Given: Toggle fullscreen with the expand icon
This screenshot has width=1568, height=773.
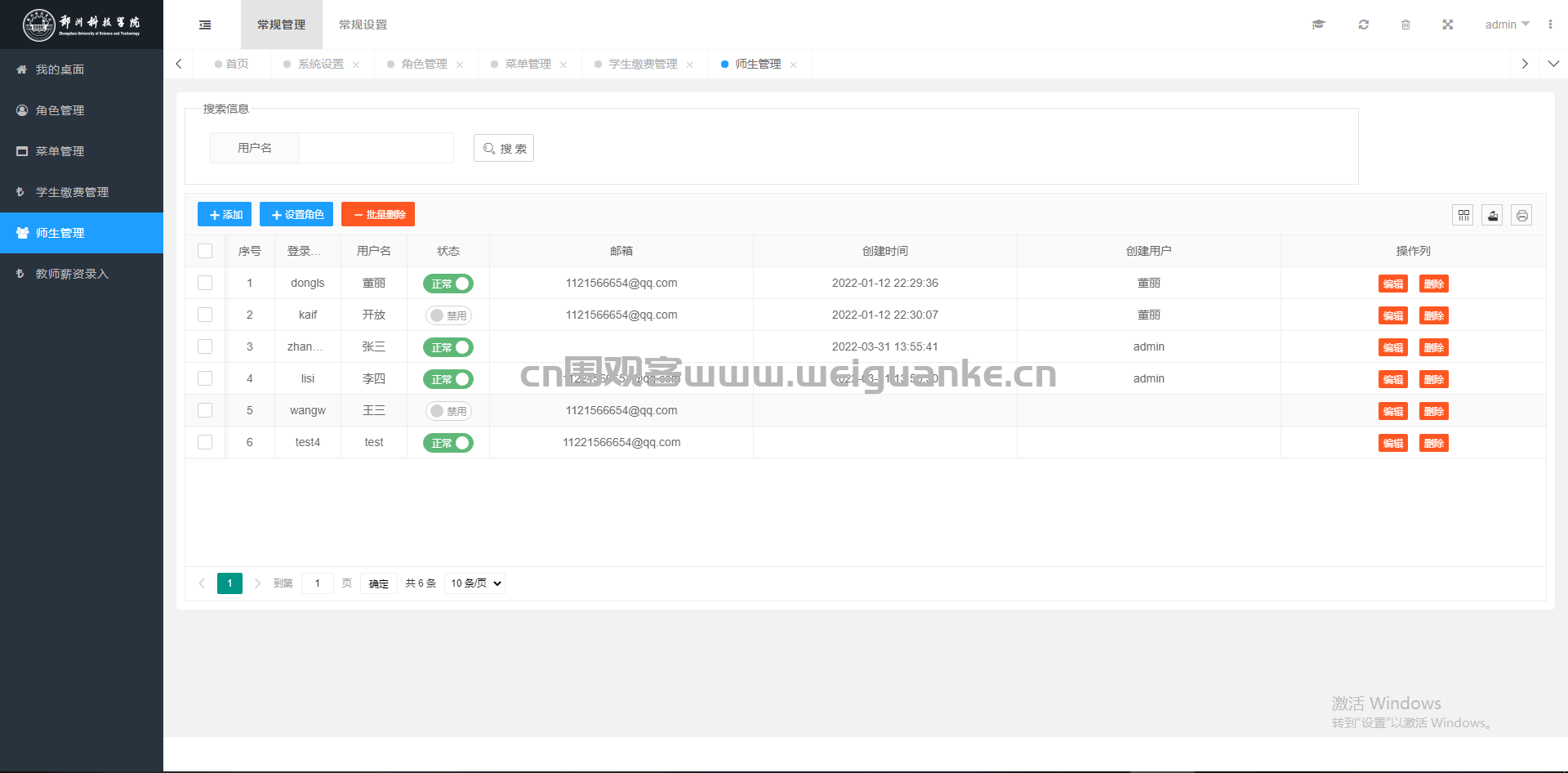Looking at the screenshot, I should (x=1447, y=25).
